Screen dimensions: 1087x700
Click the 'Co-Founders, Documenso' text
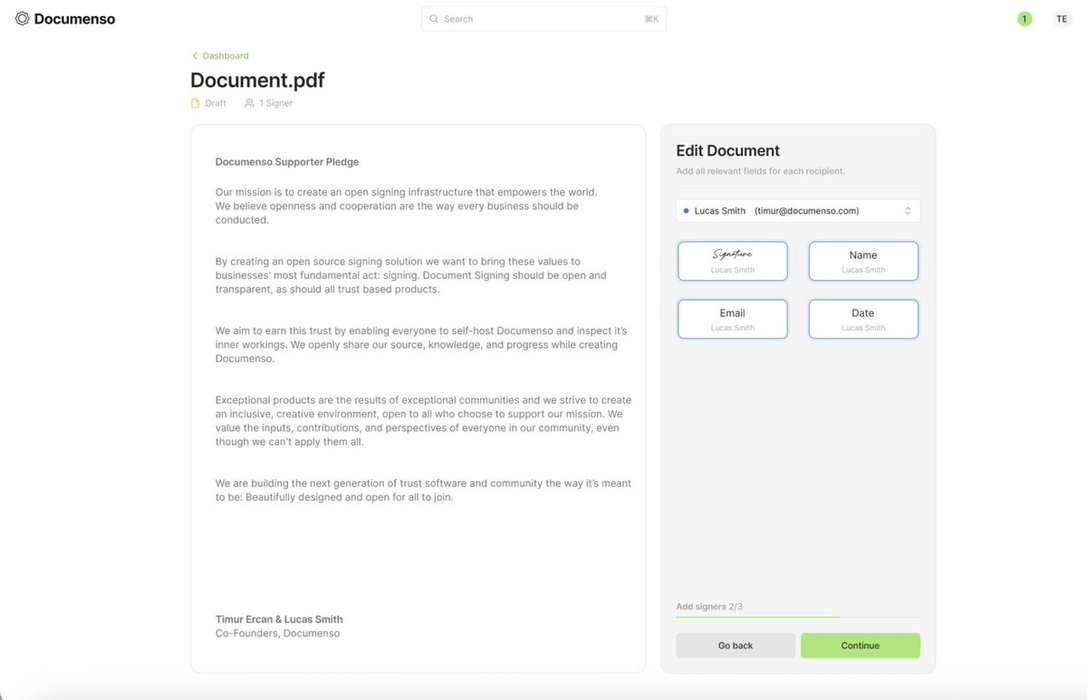pyautogui.click(x=277, y=633)
